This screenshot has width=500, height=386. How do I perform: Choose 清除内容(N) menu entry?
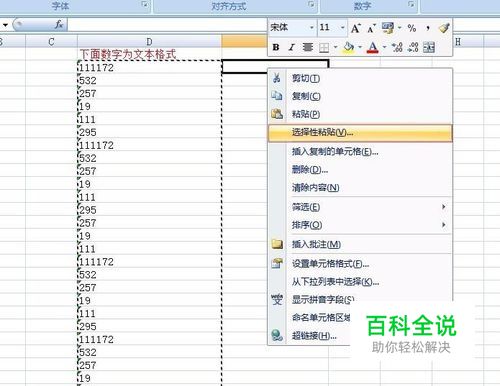[x=360, y=188]
